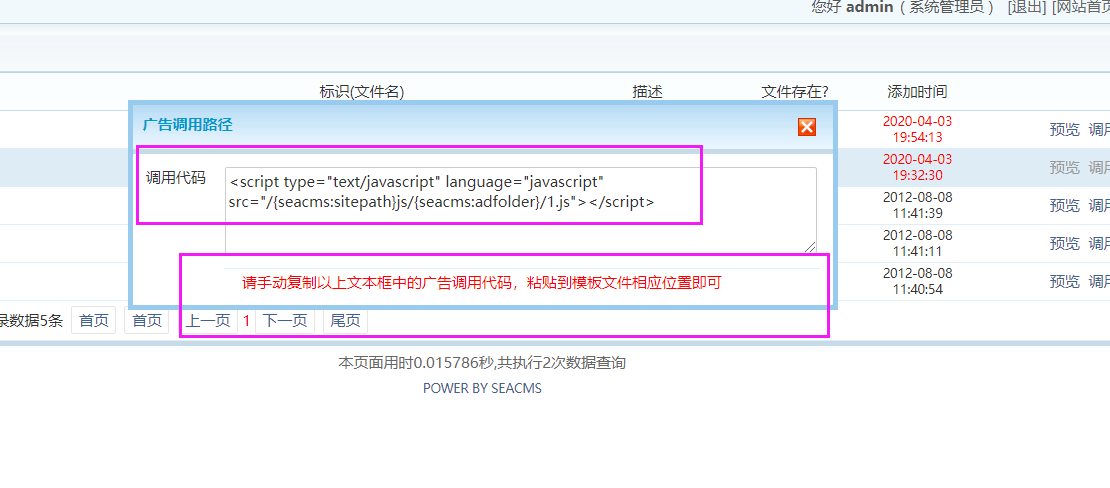The width and height of the screenshot is (1110, 488).
Task: Click the textarea resize grip corner
Action: (x=810, y=246)
